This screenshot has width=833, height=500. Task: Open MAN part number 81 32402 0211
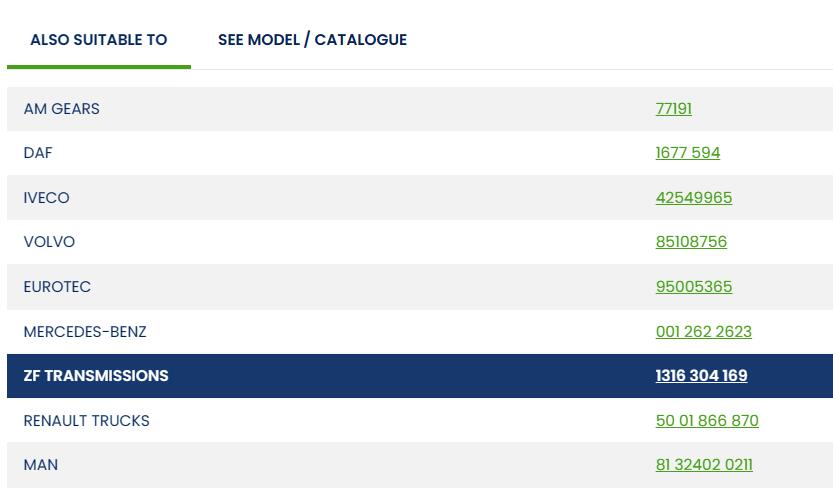click(703, 465)
